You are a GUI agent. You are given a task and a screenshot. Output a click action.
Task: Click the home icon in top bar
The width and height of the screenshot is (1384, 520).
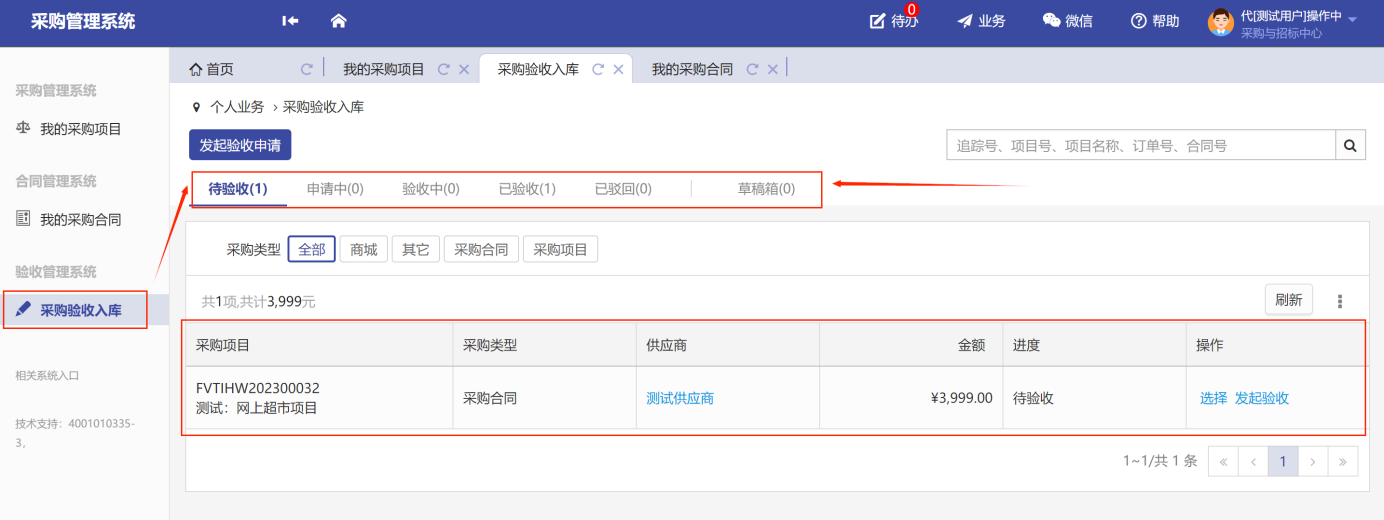tap(338, 21)
